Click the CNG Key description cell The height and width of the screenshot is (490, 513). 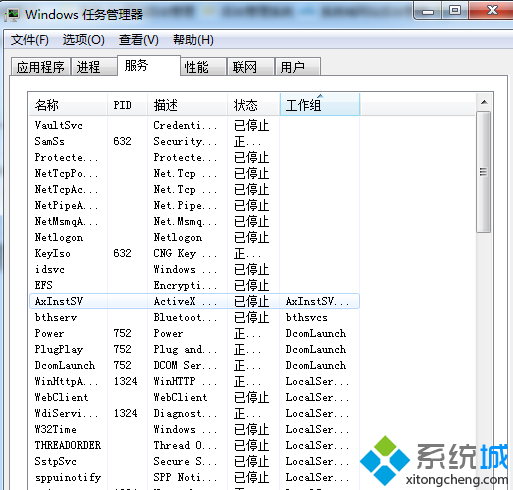pyautogui.click(x=185, y=253)
